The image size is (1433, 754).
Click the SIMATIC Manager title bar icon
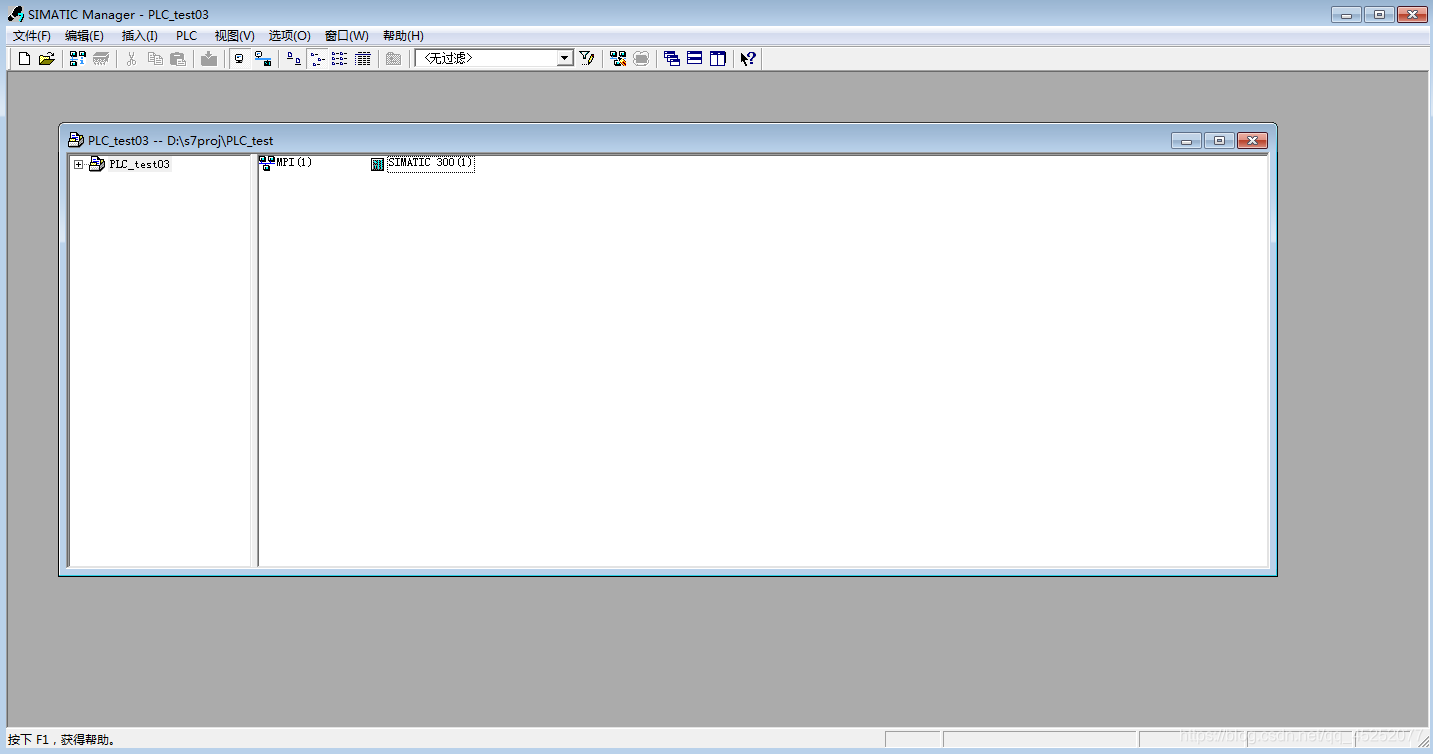pos(16,14)
